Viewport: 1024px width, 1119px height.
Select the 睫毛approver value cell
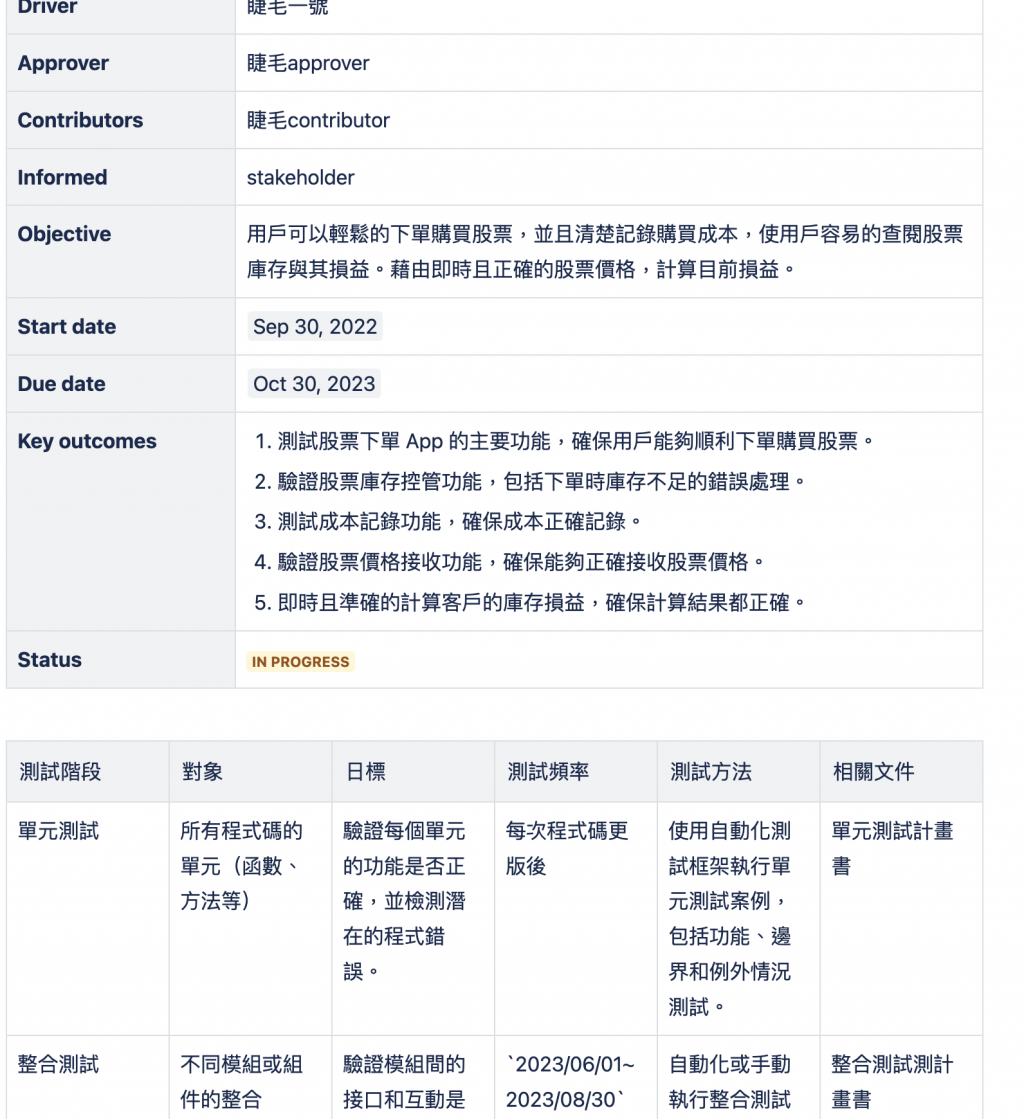coord(609,63)
